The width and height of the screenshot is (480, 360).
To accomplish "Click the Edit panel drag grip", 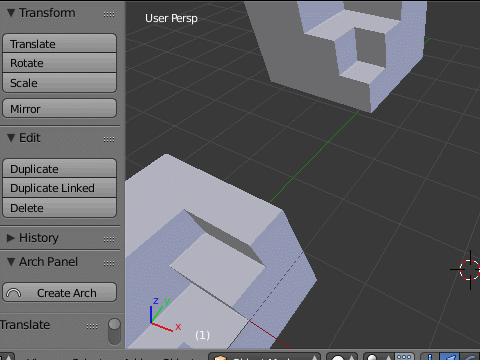I will coord(109,139).
